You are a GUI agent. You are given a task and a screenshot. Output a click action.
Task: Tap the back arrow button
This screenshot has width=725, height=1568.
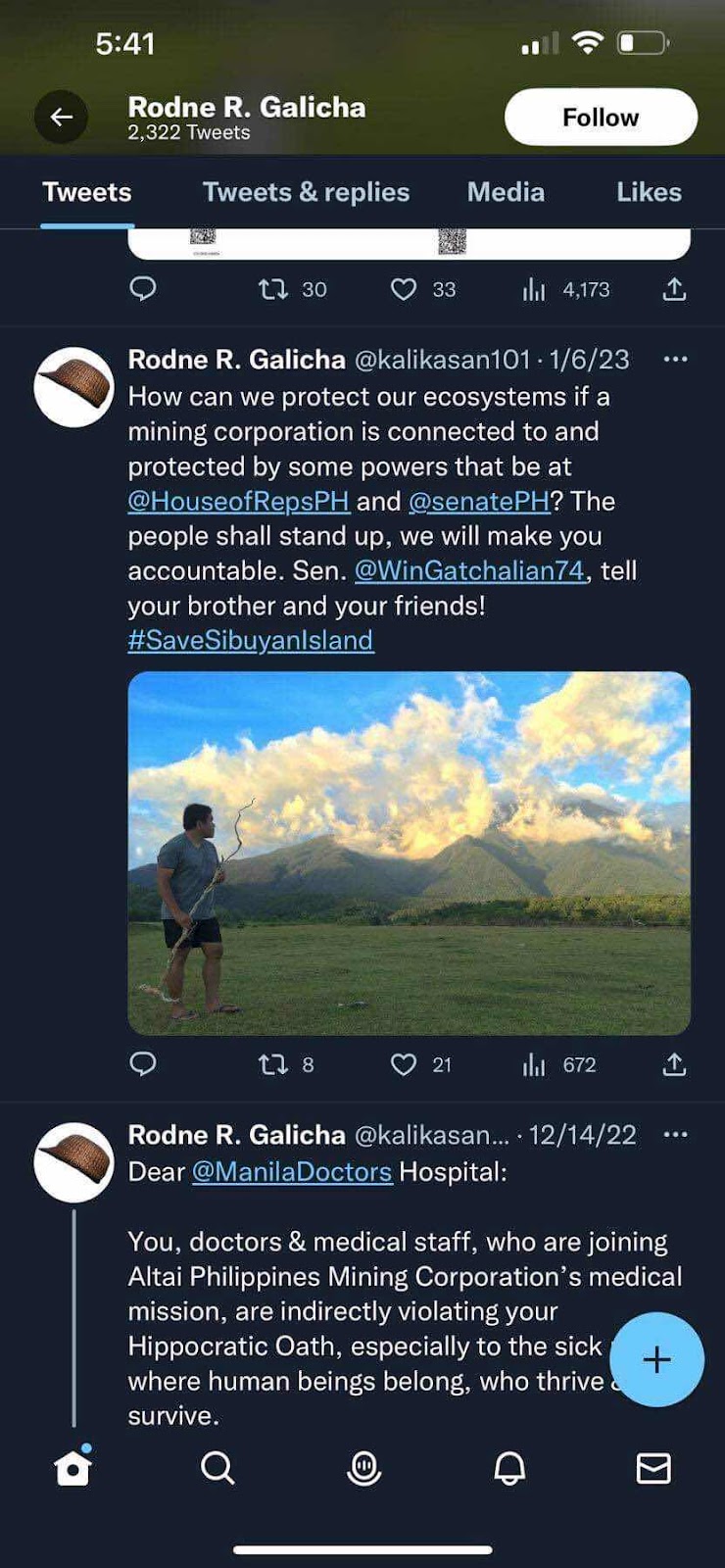click(x=61, y=118)
